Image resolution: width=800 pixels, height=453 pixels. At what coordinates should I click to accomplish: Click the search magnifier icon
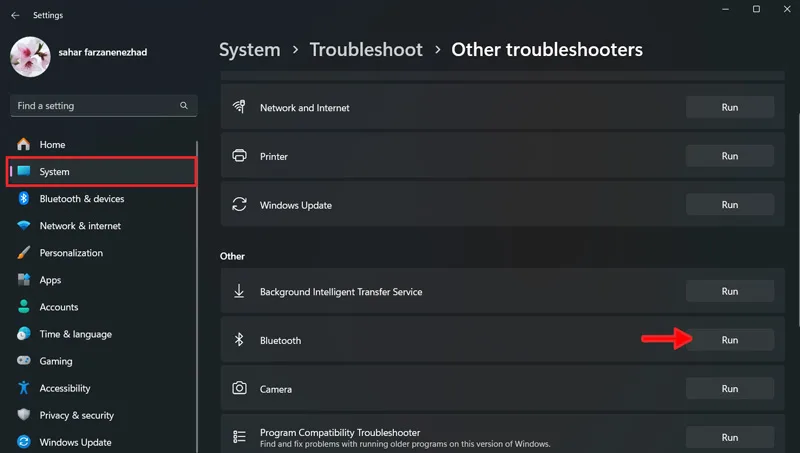tap(184, 106)
